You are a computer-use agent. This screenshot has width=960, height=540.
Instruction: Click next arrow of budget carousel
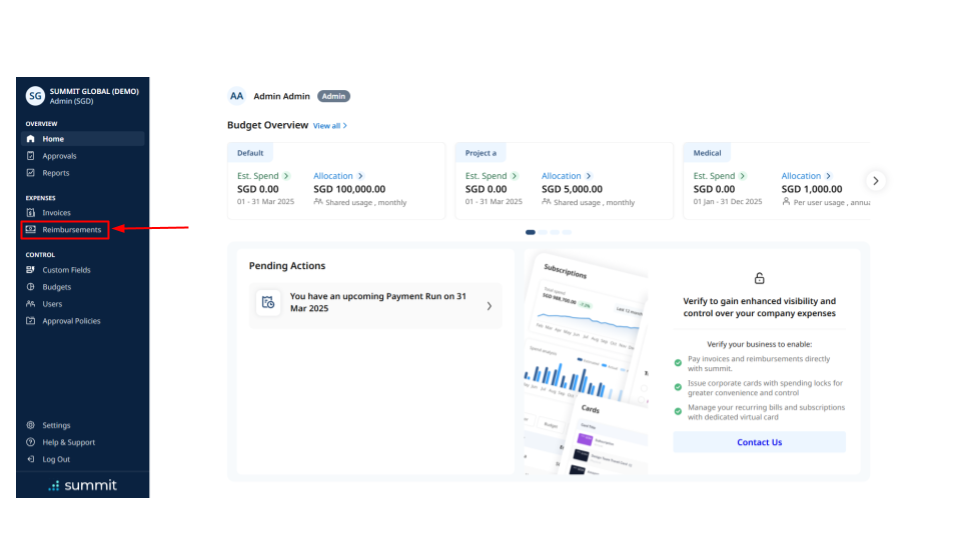(876, 181)
